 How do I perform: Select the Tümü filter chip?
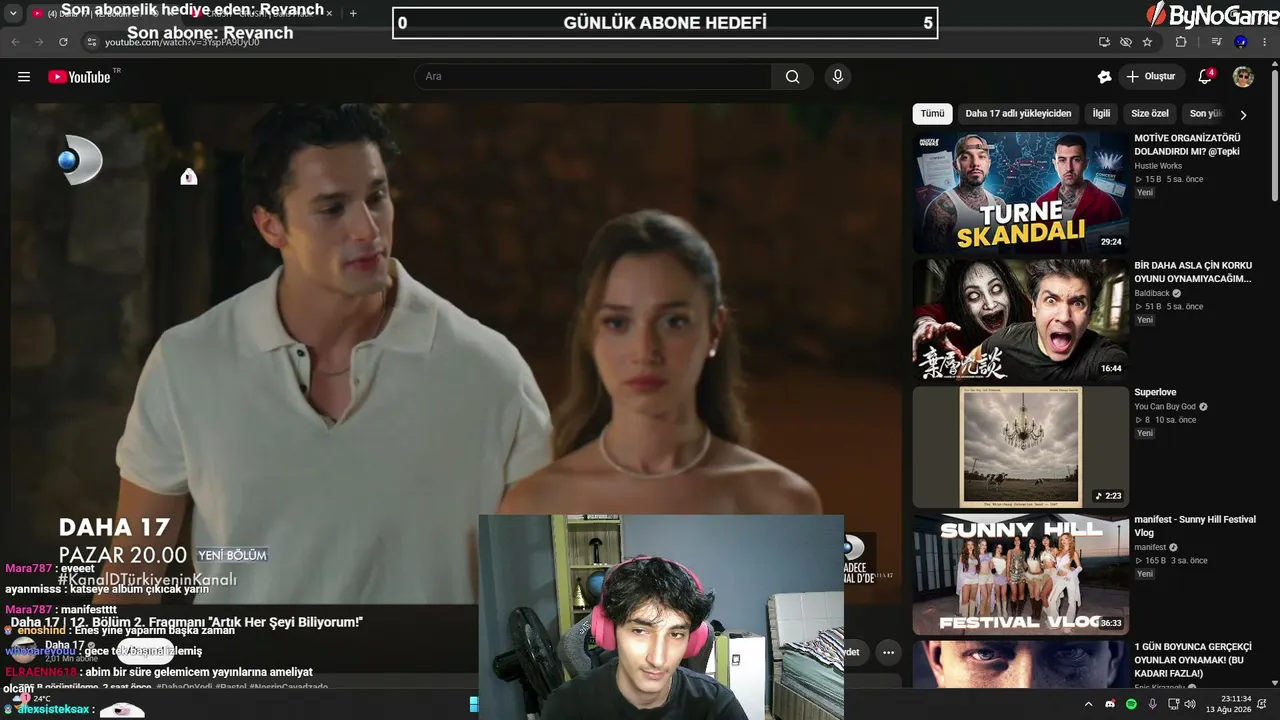click(932, 114)
